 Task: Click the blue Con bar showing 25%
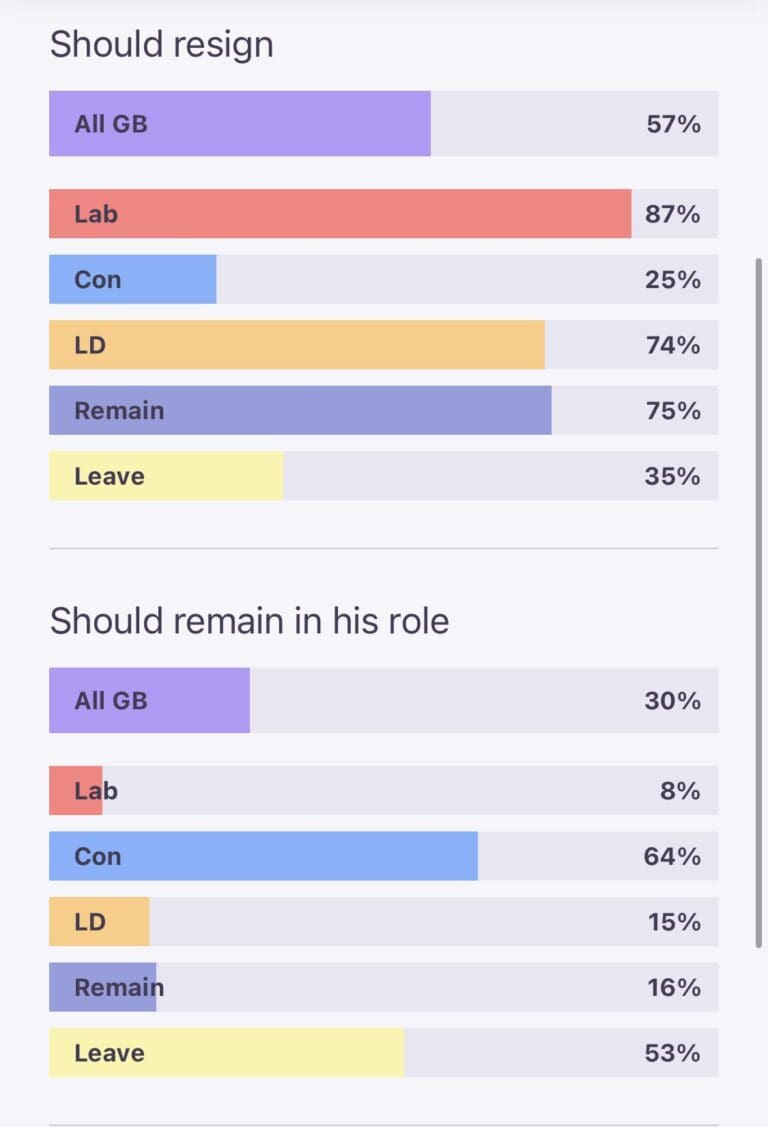point(133,280)
